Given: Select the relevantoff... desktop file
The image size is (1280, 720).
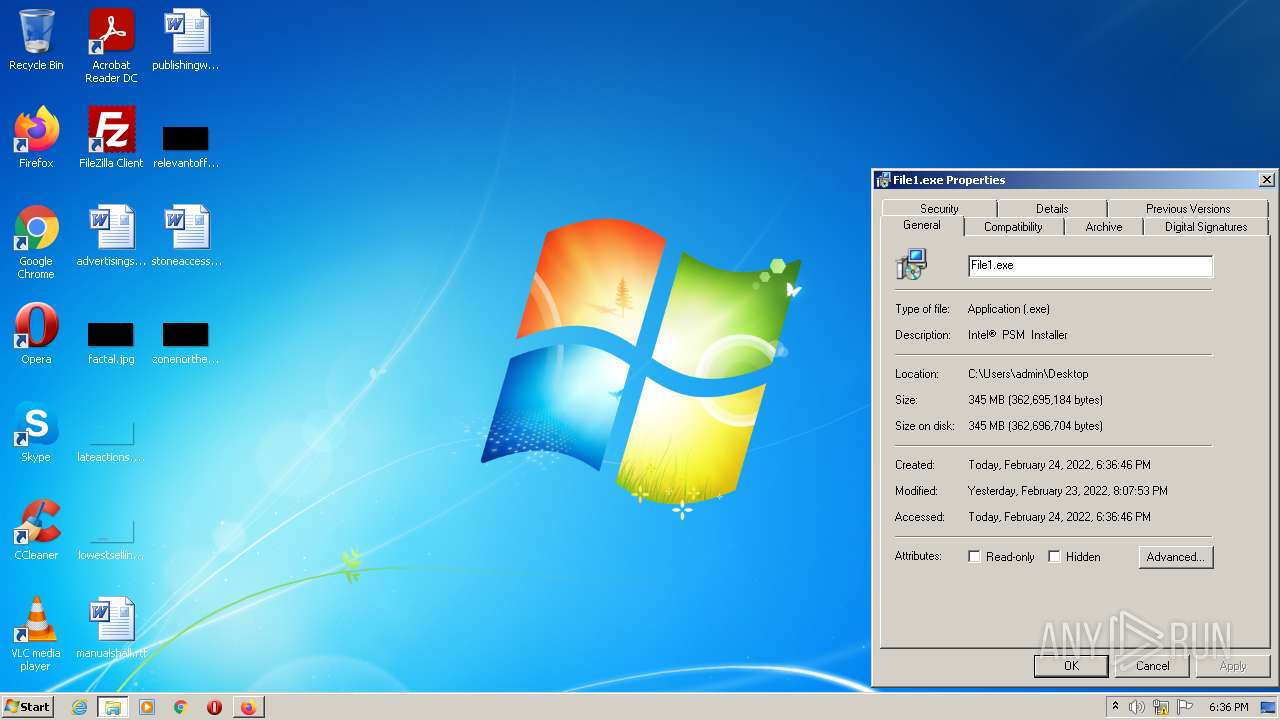Looking at the screenshot, I should (x=186, y=146).
